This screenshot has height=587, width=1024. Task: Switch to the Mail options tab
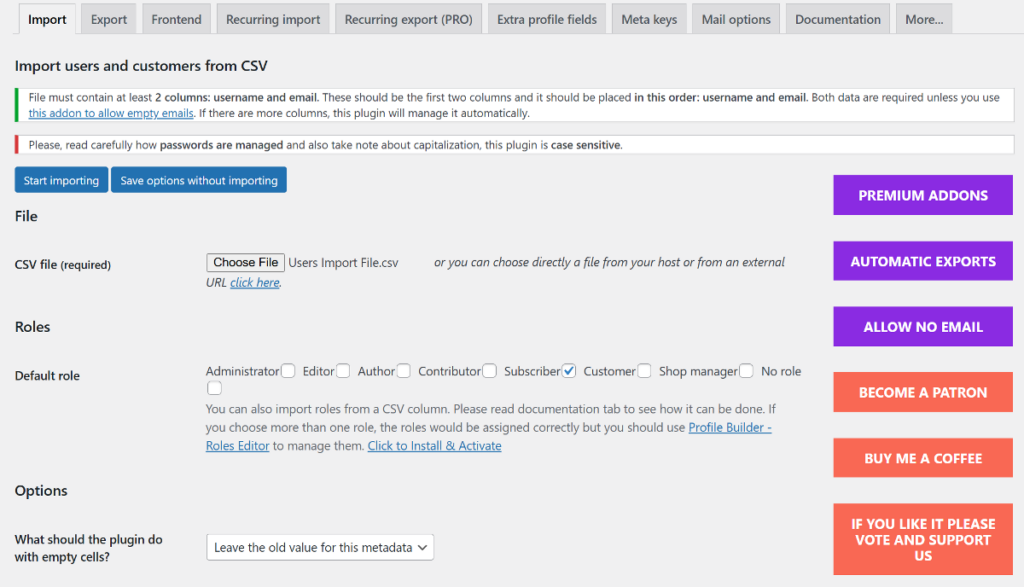tap(735, 18)
